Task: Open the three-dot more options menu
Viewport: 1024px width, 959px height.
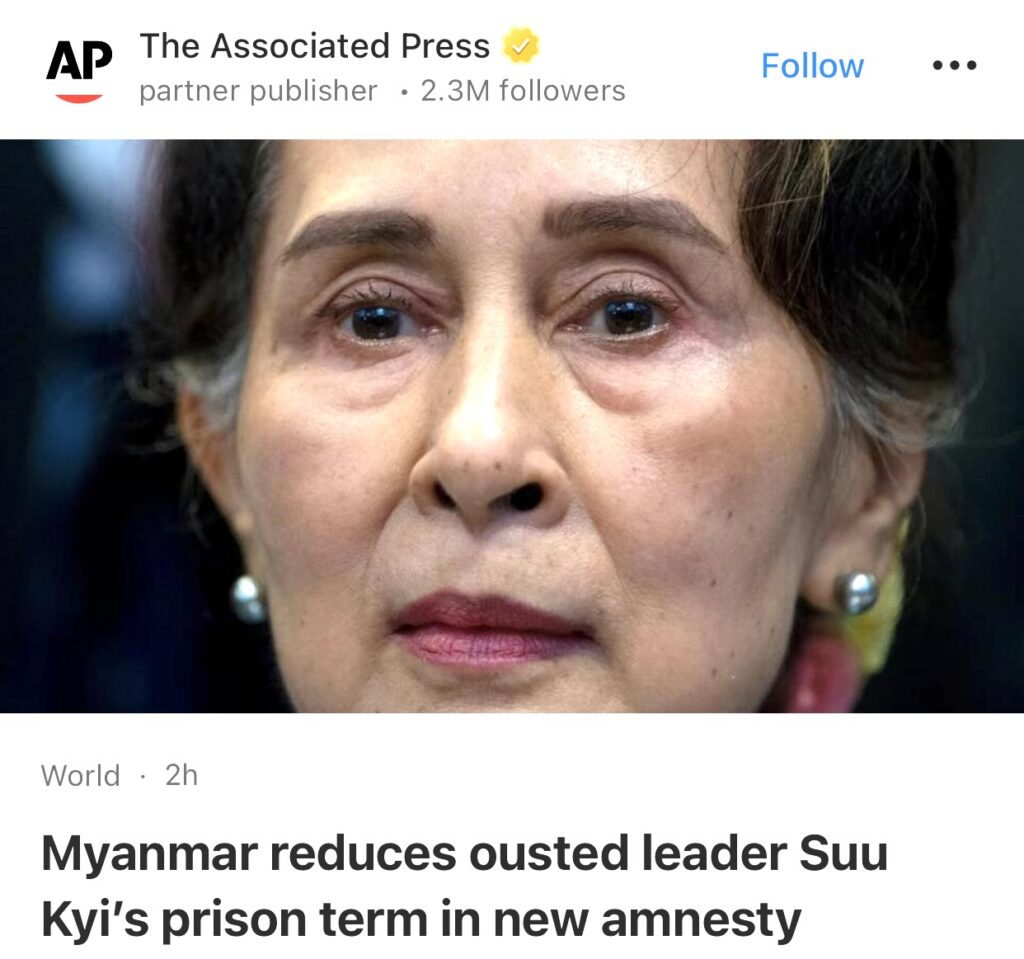Action: [x=954, y=65]
